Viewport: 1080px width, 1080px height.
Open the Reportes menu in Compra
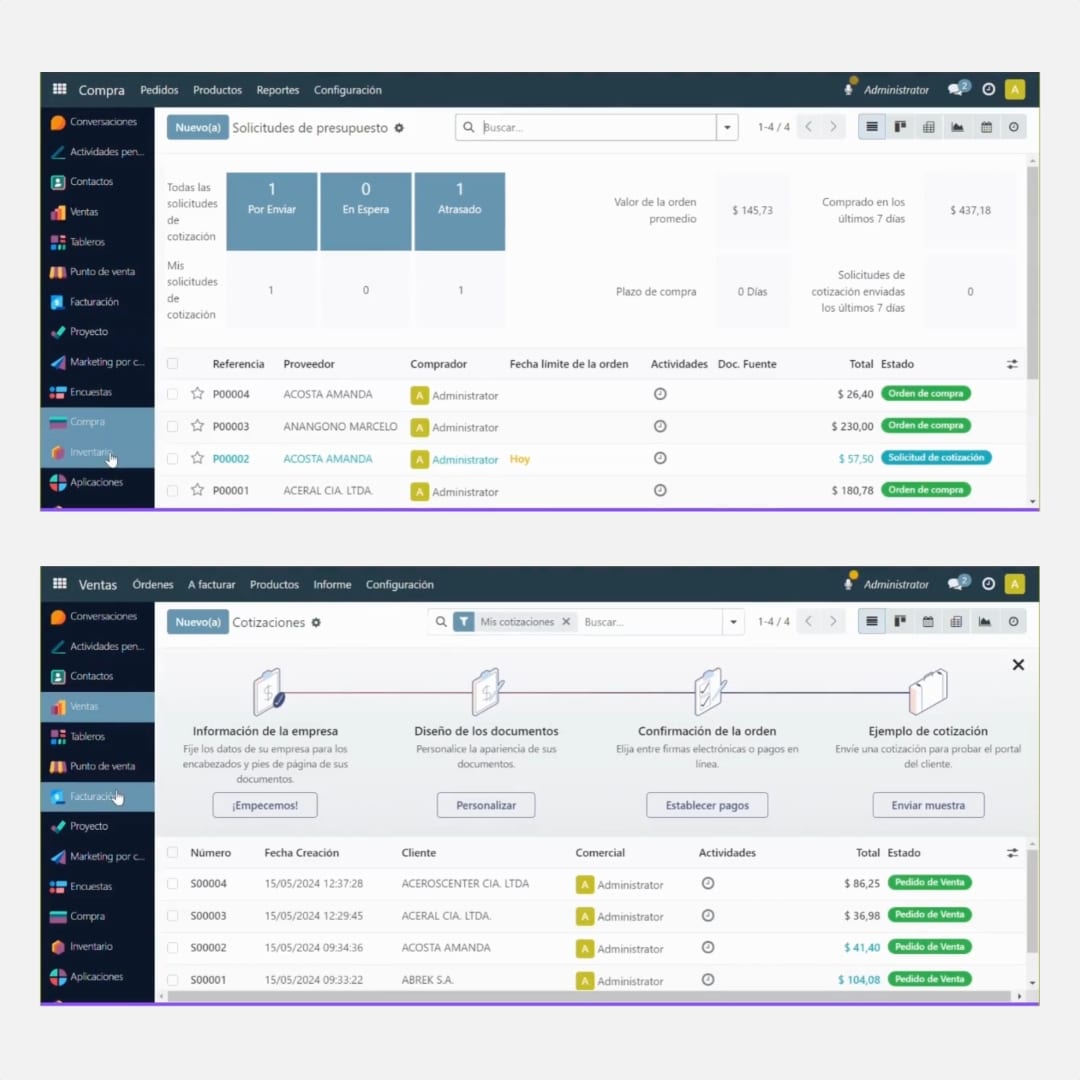click(x=277, y=90)
